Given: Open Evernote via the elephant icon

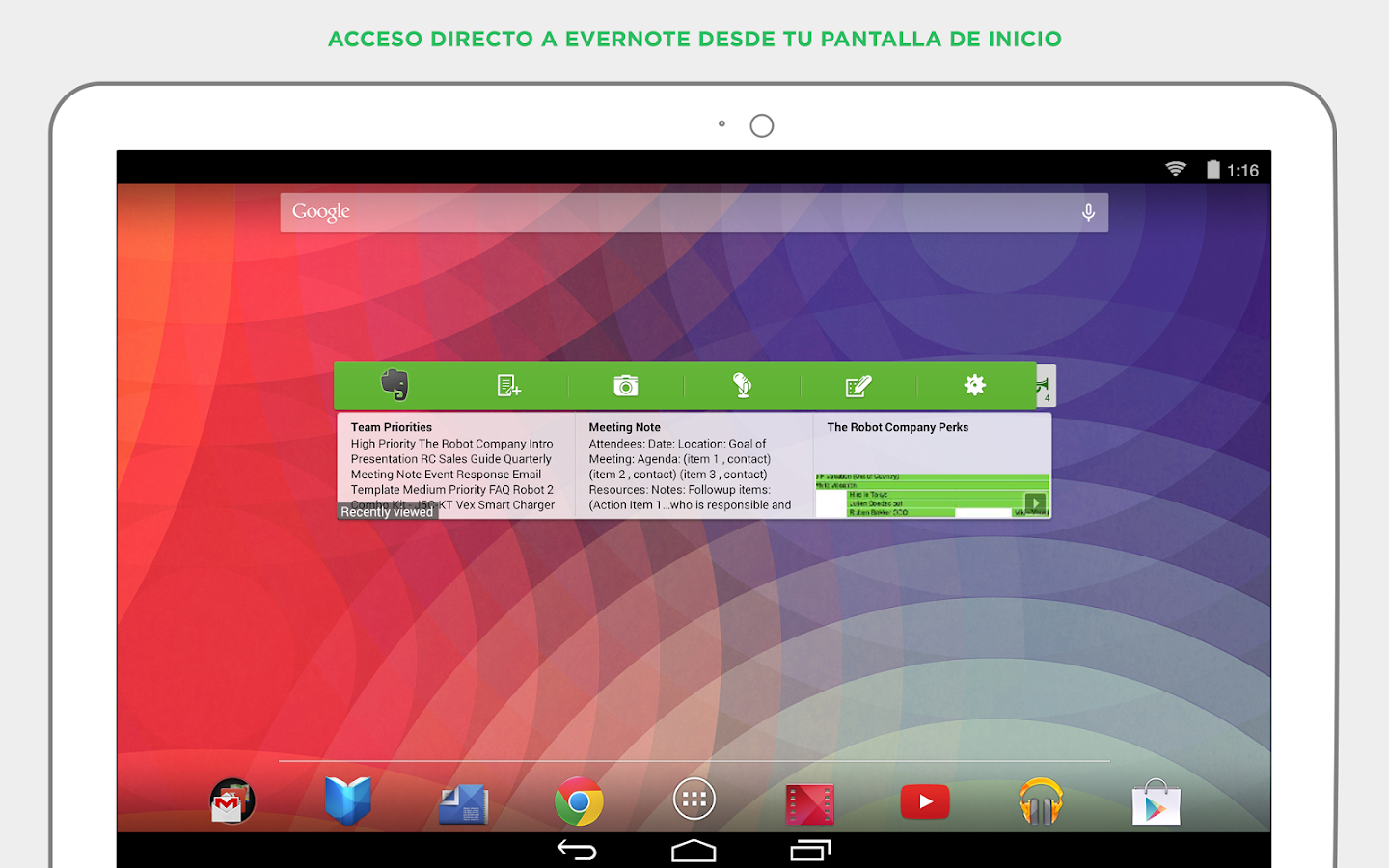Looking at the screenshot, I should 395,386.
